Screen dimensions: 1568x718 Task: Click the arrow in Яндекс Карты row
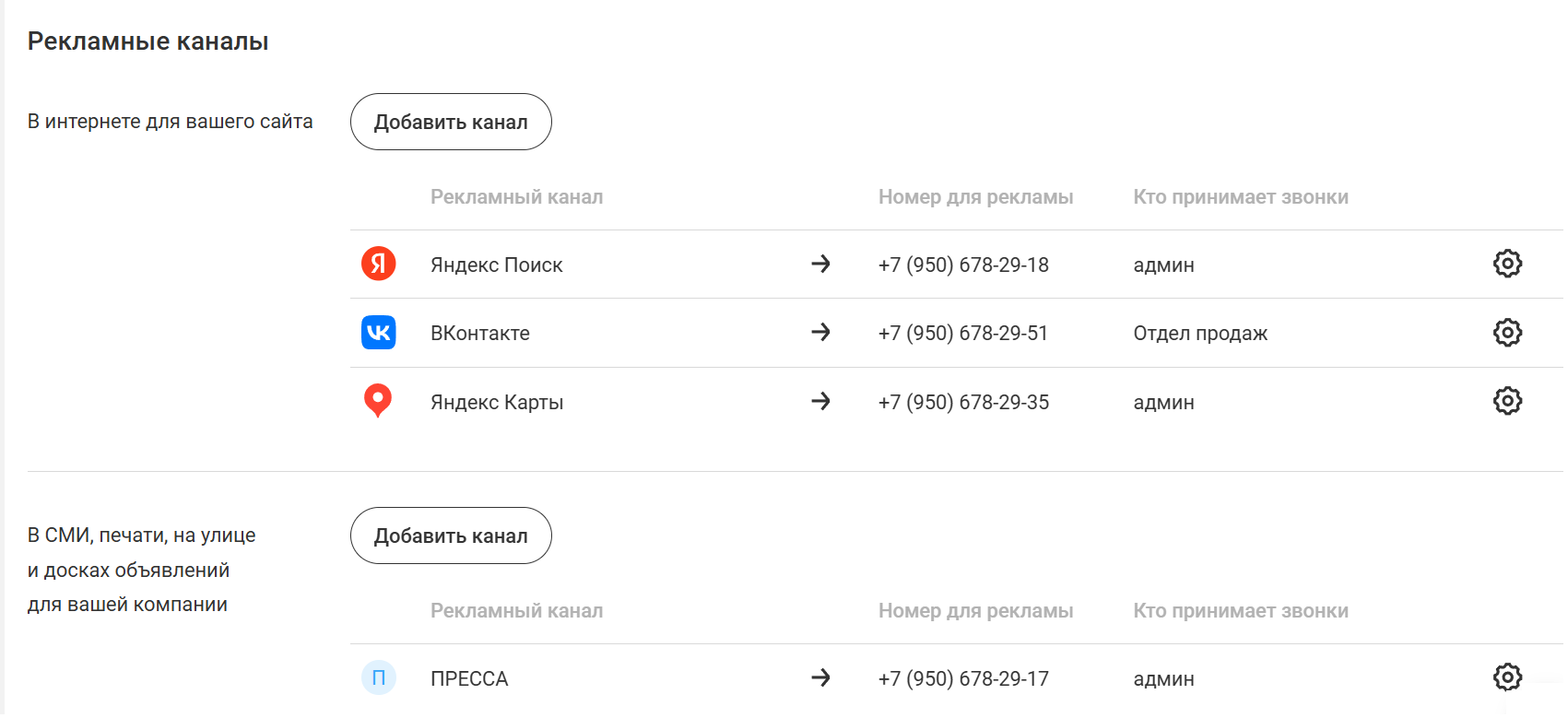[820, 401]
